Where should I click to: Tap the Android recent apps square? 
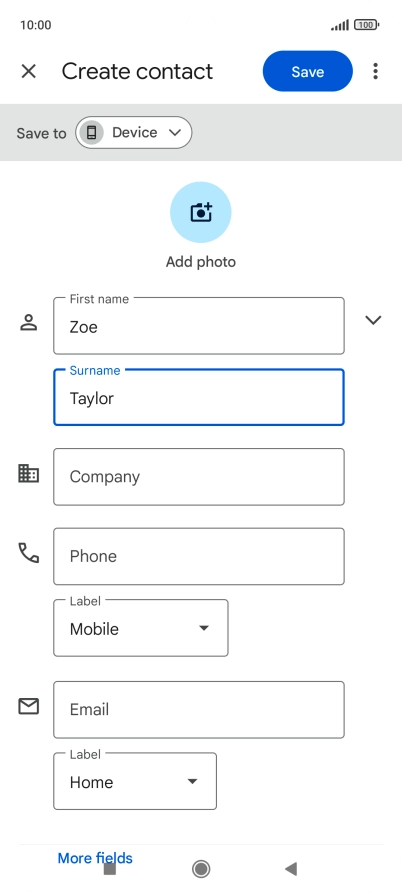point(110,869)
